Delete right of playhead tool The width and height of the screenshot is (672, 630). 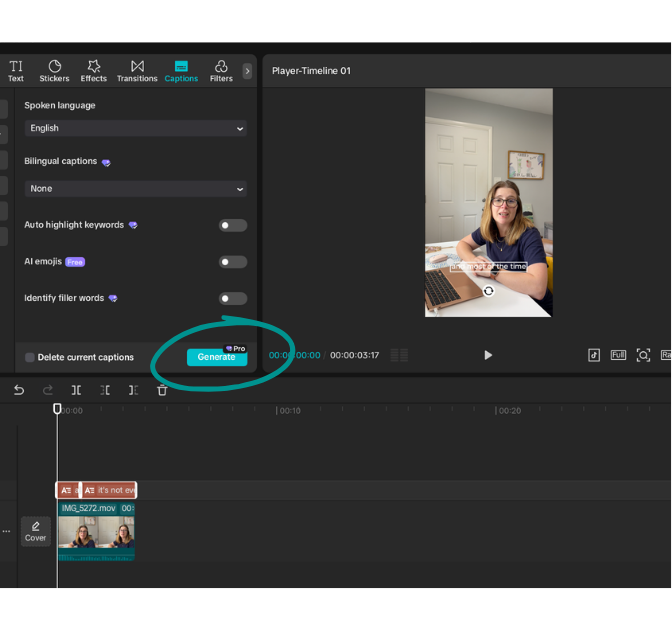(x=134, y=390)
